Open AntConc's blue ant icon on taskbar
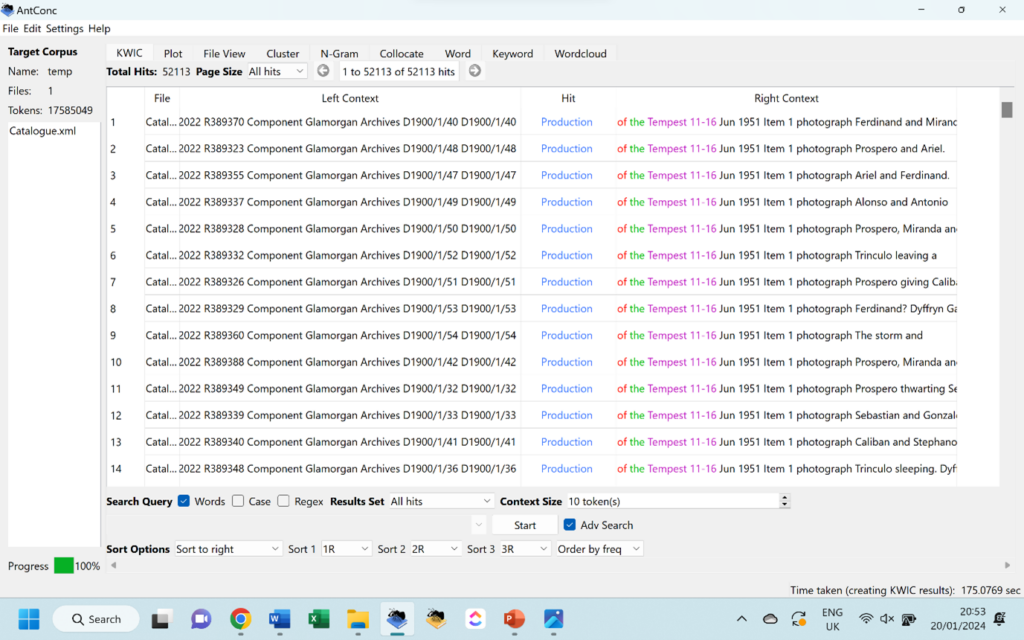Image resolution: width=1024 pixels, height=640 pixels. tap(397, 619)
